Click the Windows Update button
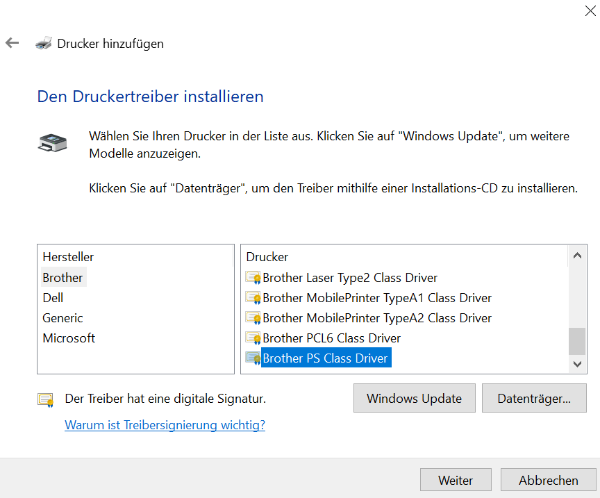 [x=414, y=398]
